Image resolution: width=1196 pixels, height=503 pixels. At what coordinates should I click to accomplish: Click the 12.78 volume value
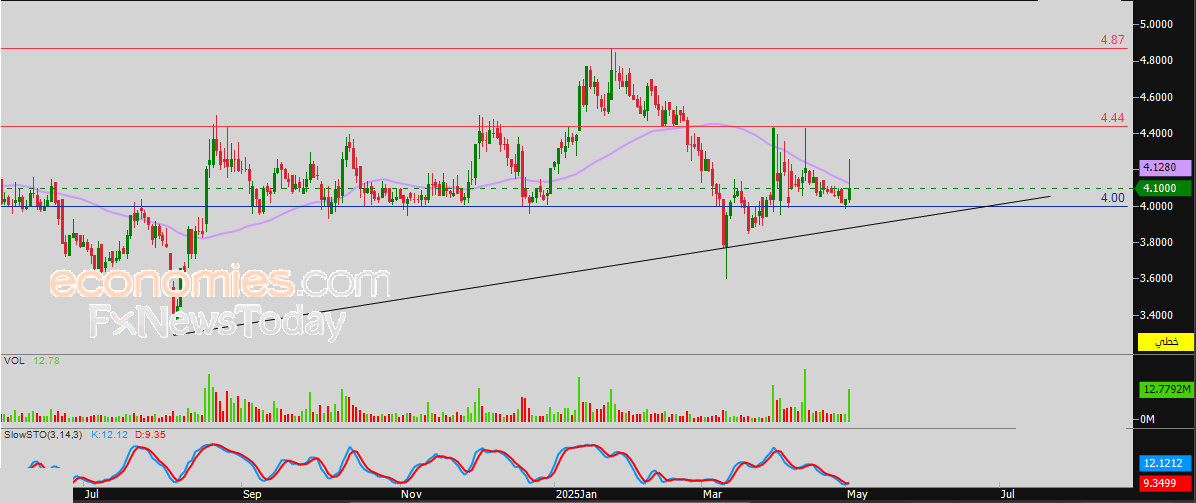pyautogui.click(x=46, y=360)
